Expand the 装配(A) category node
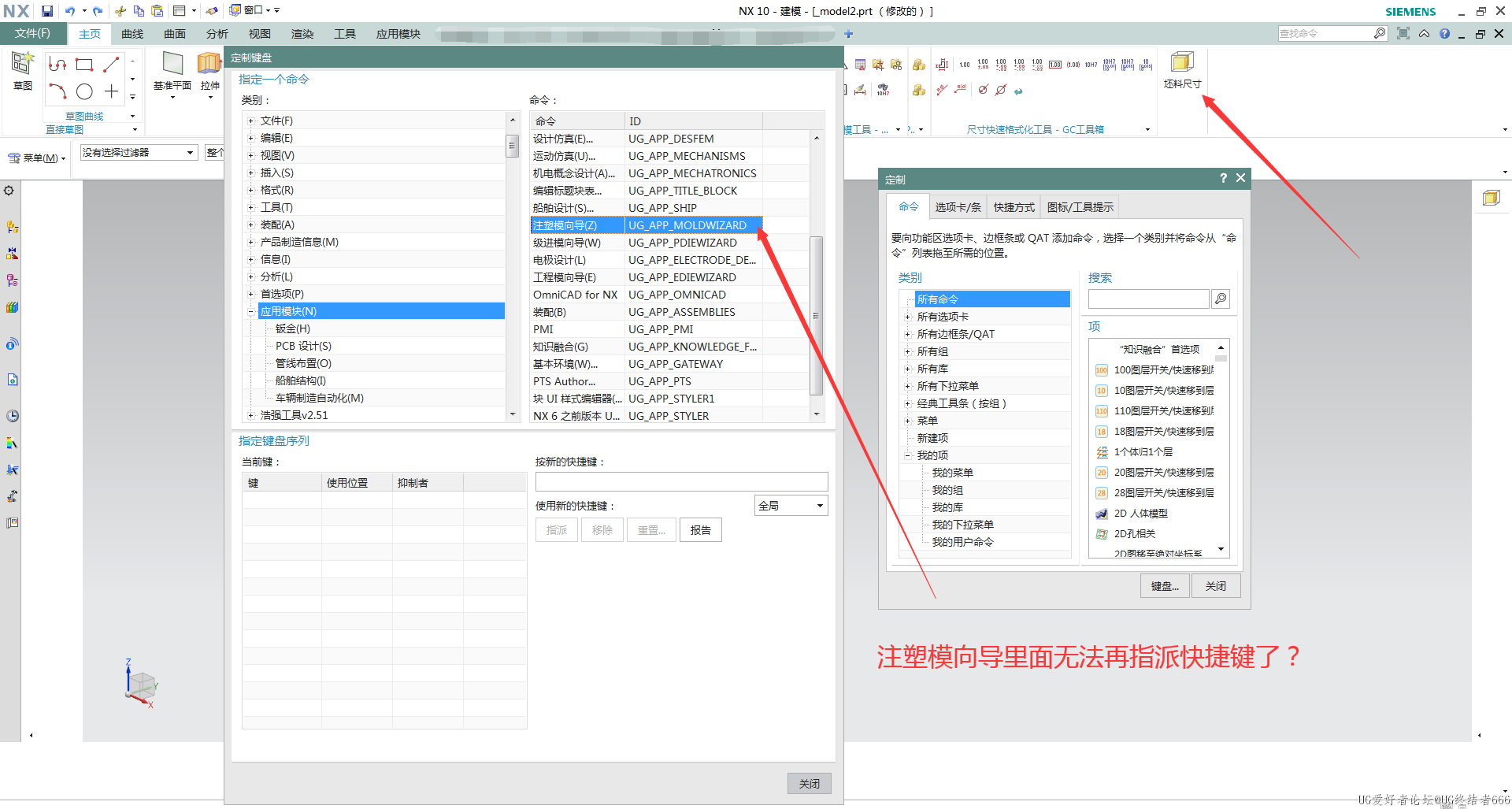The width and height of the screenshot is (1512, 809). pyautogui.click(x=251, y=225)
